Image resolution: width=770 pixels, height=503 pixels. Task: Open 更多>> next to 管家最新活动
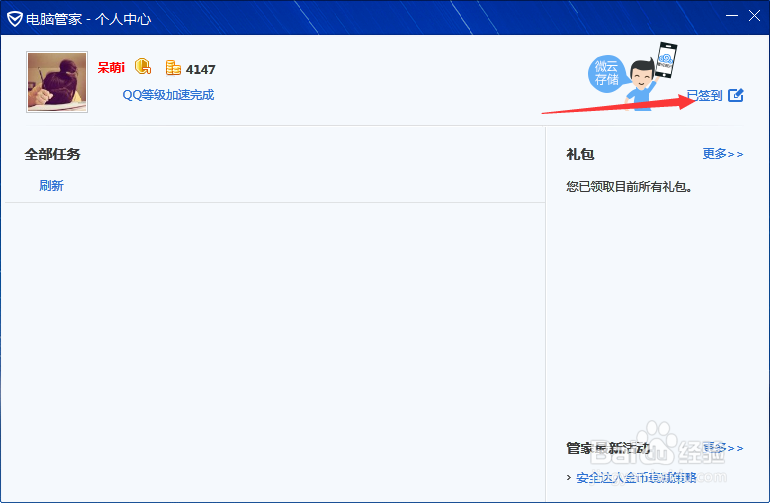click(x=722, y=448)
